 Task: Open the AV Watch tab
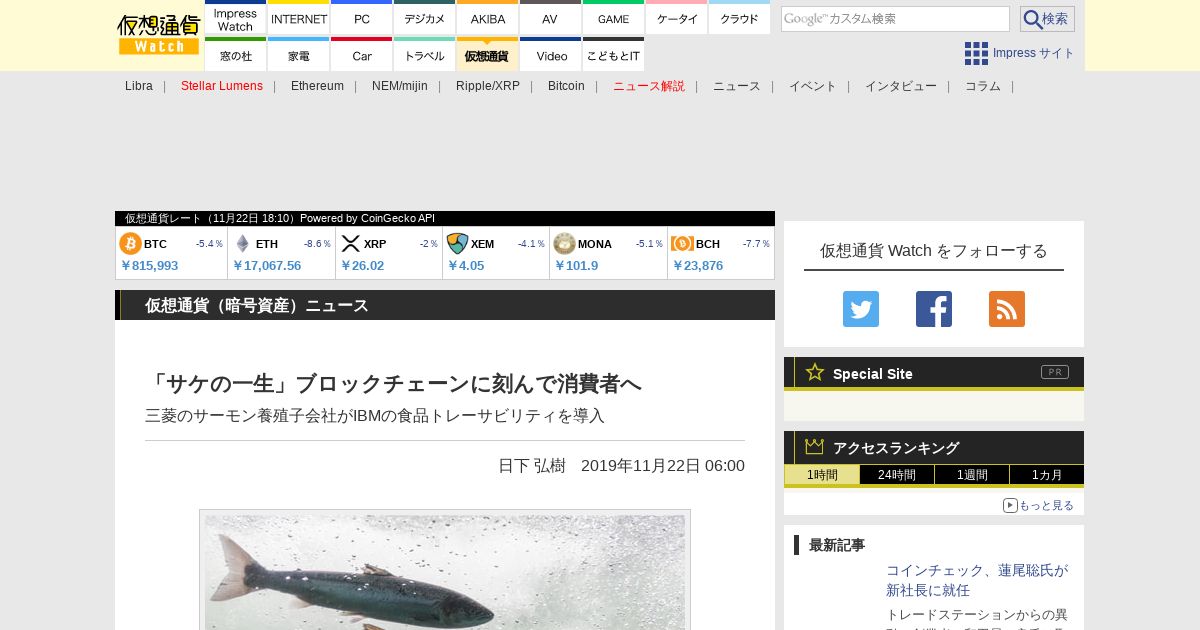coord(550,19)
